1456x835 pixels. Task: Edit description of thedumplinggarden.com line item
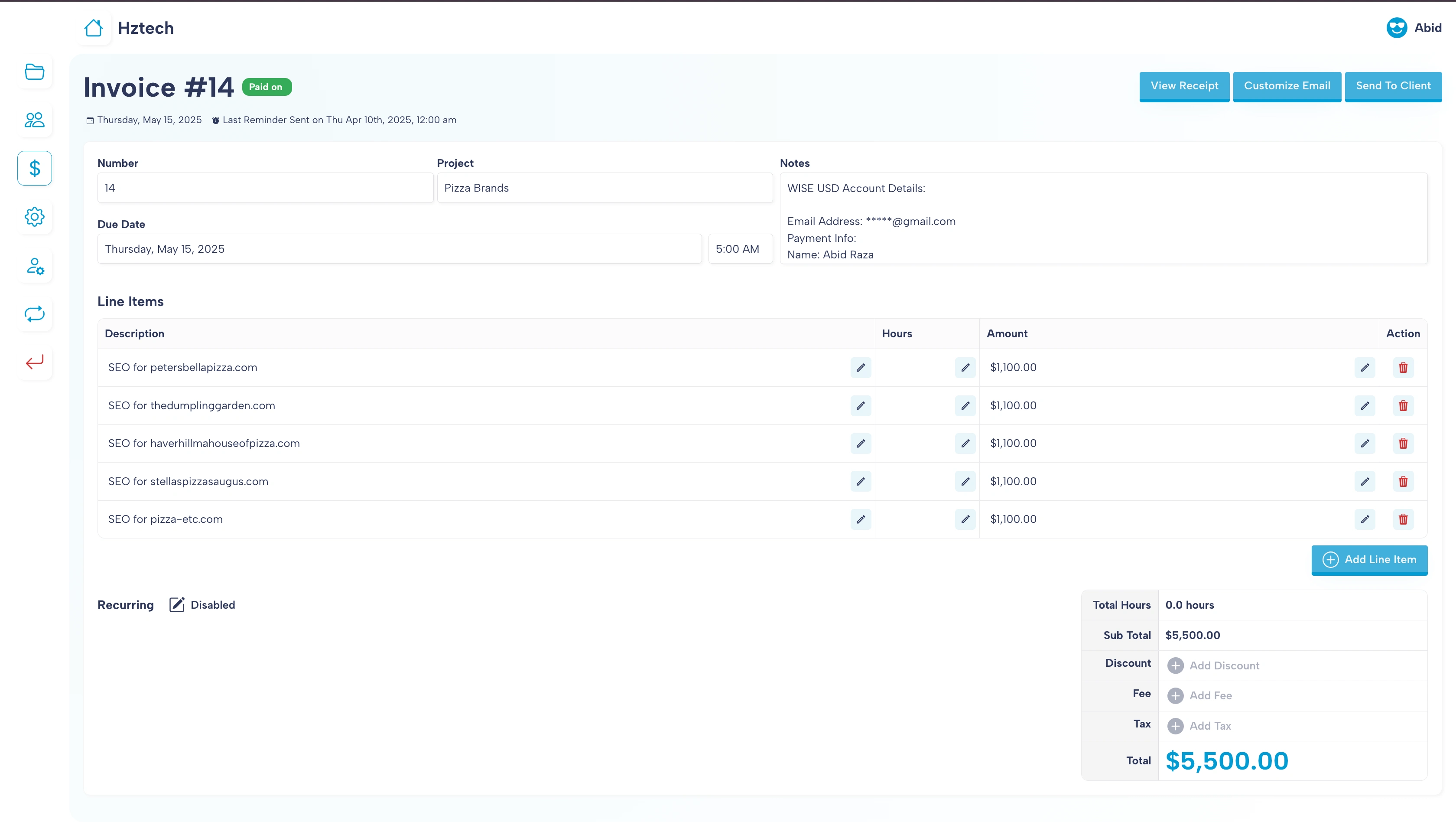pos(861,405)
